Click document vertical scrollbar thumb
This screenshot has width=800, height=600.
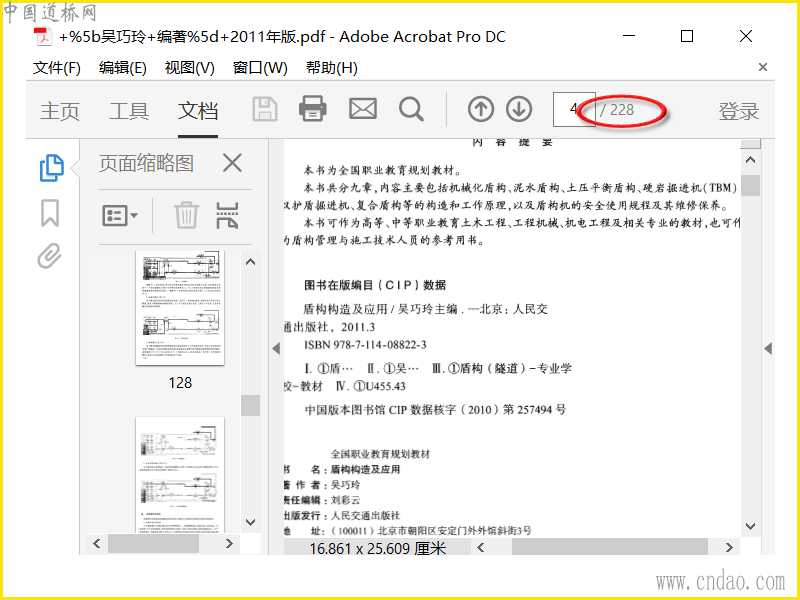coord(751,186)
